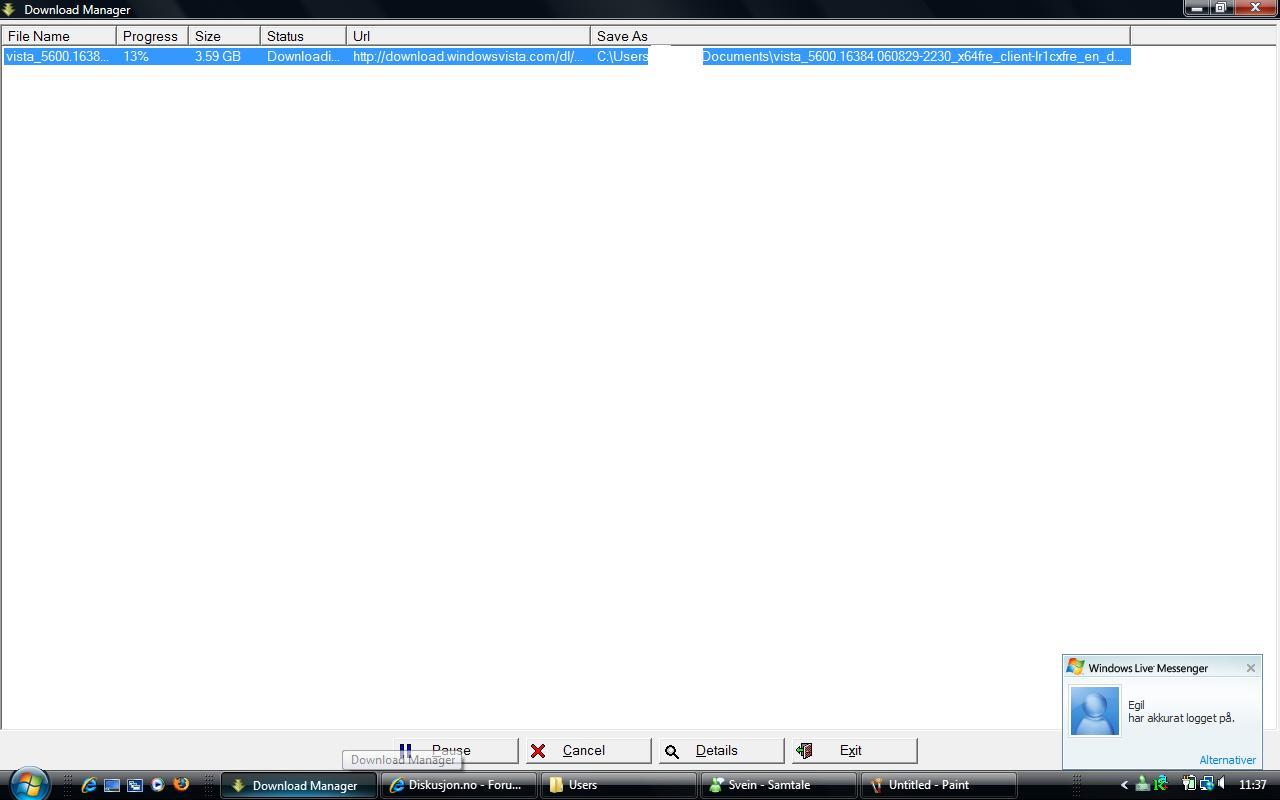
Task: Click the Documents\vista_5600 save path cell
Action: (912, 56)
